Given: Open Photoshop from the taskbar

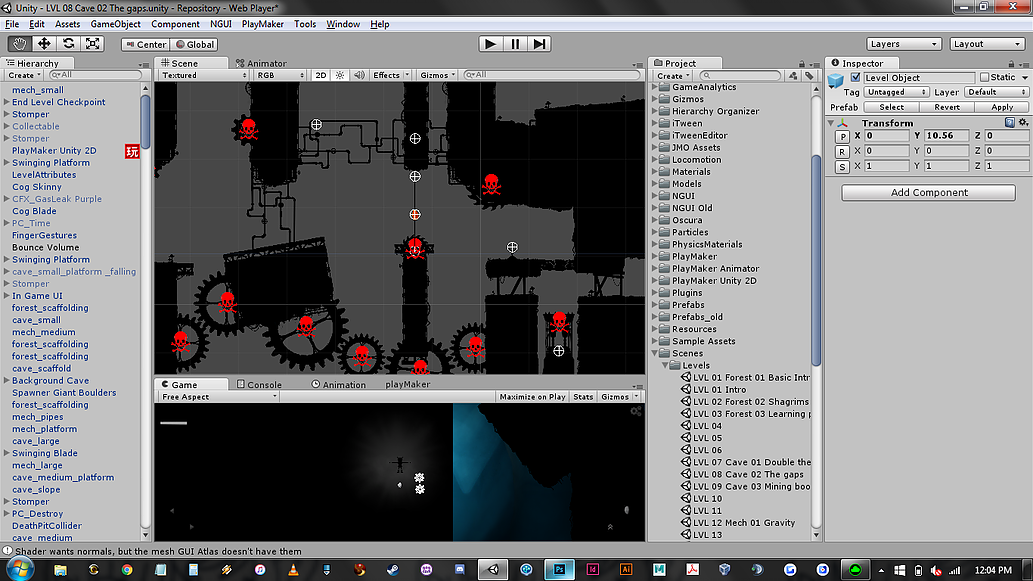Looking at the screenshot, I should [559, 570].
